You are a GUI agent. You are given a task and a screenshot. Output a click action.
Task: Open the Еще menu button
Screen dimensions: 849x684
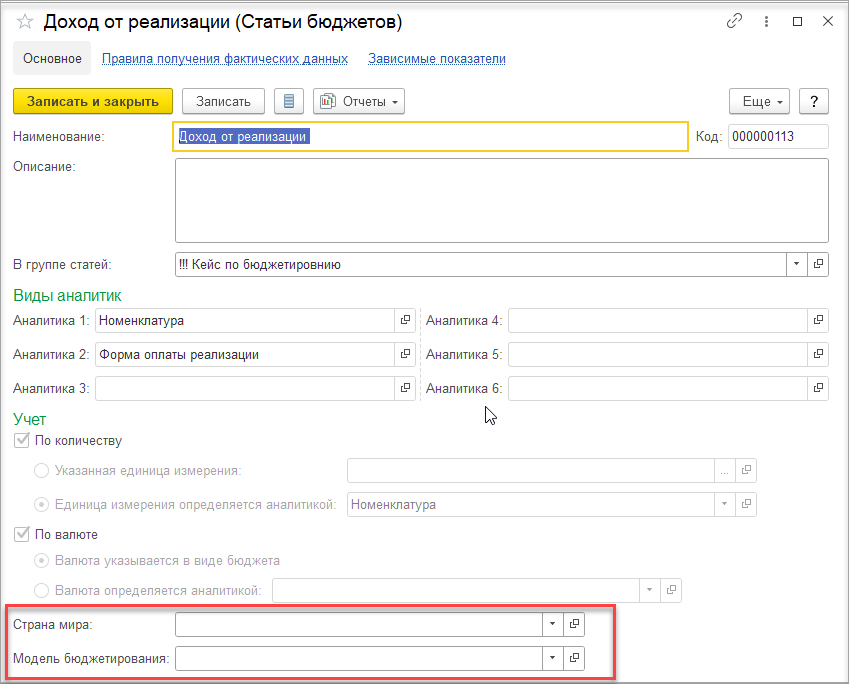(760, 101)
